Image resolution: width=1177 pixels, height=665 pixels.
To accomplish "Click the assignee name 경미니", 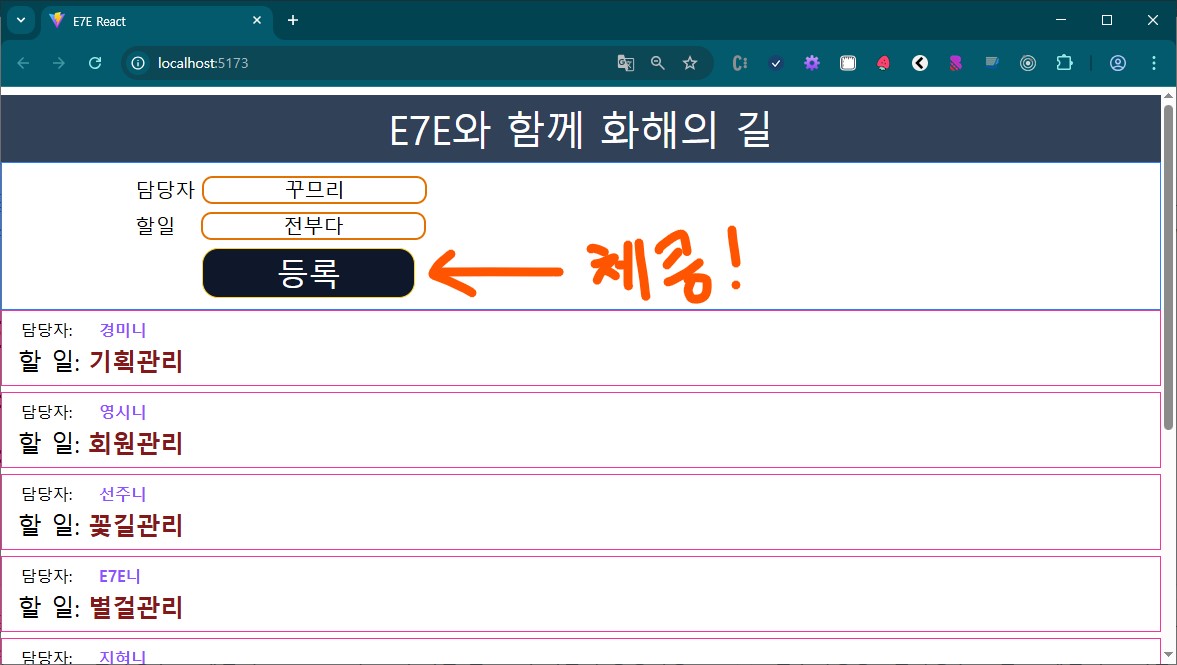I will (x=123, y=330).
